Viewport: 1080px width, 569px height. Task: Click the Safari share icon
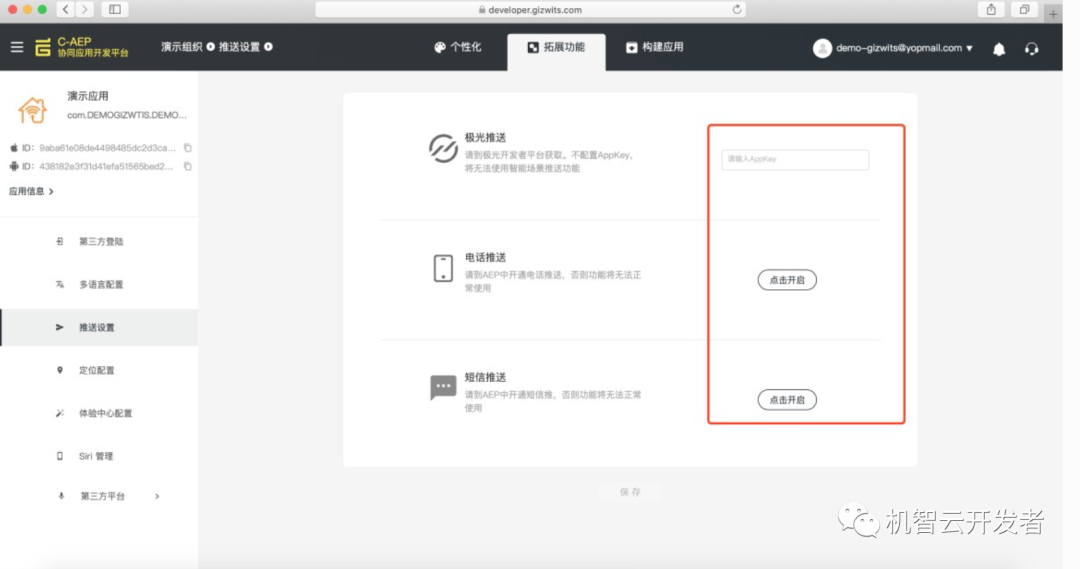[991, 10]
